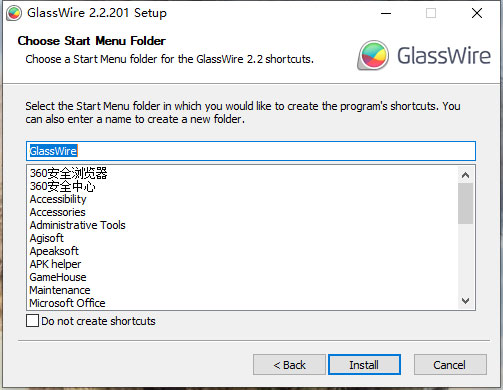Select 360安全浏览器 folder
This screenshot has width=503, height=390.
69,173
